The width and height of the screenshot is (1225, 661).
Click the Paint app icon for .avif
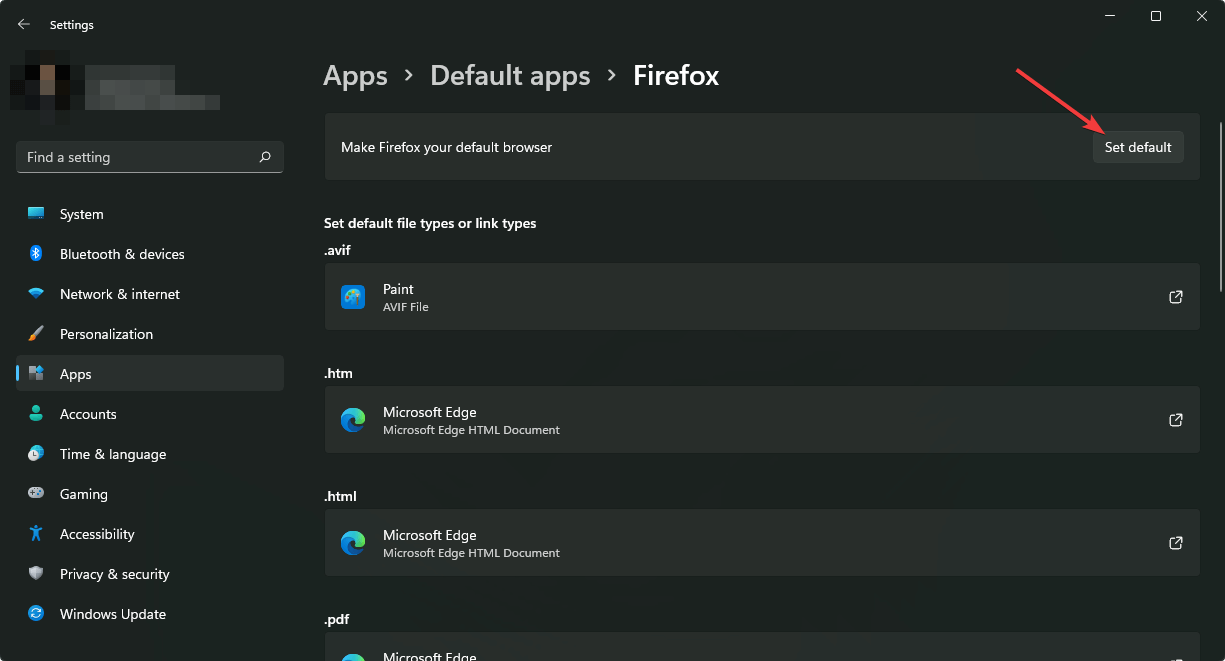tap(353, 297)
